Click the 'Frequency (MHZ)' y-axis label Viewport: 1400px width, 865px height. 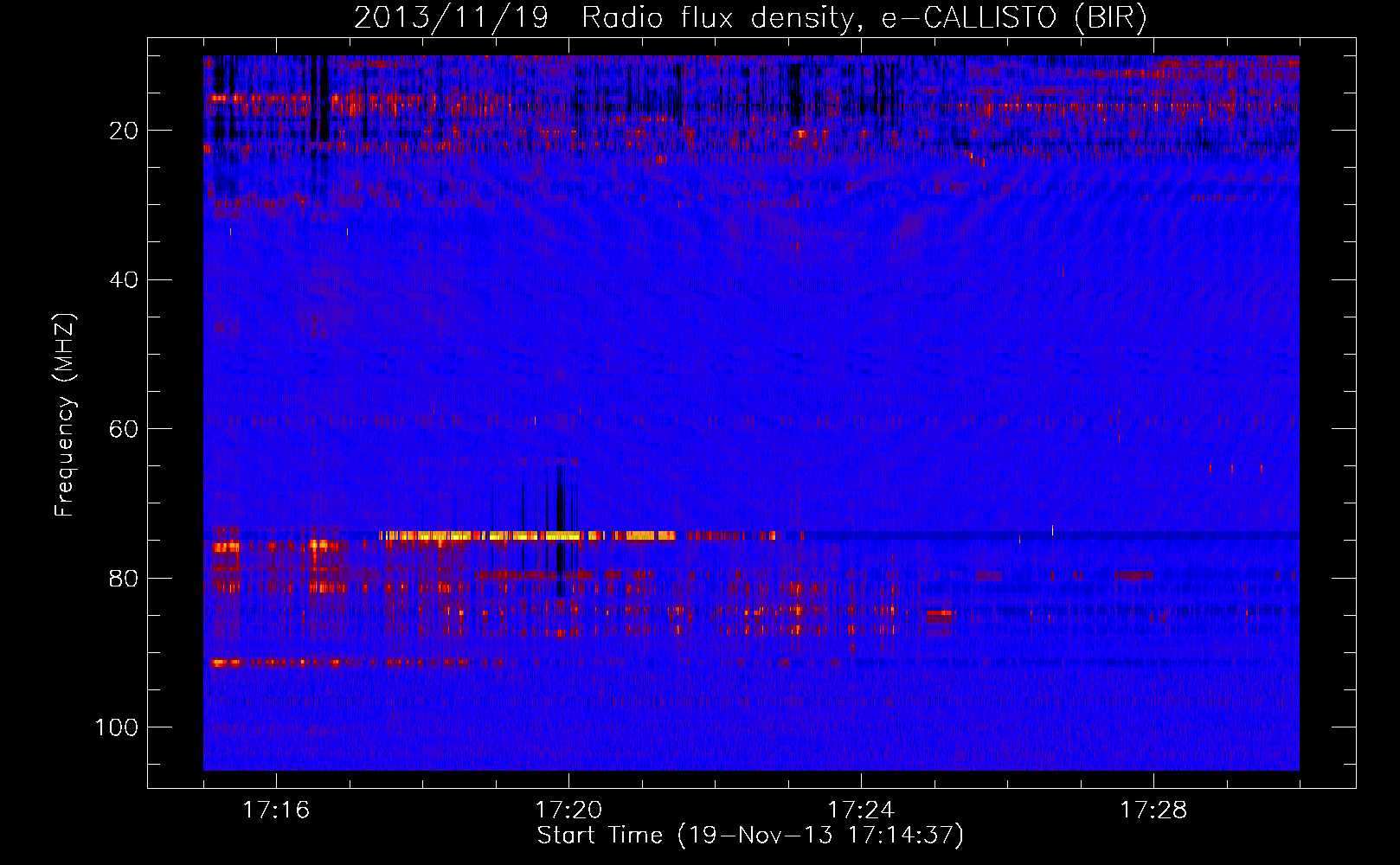(x=65, y=415)
